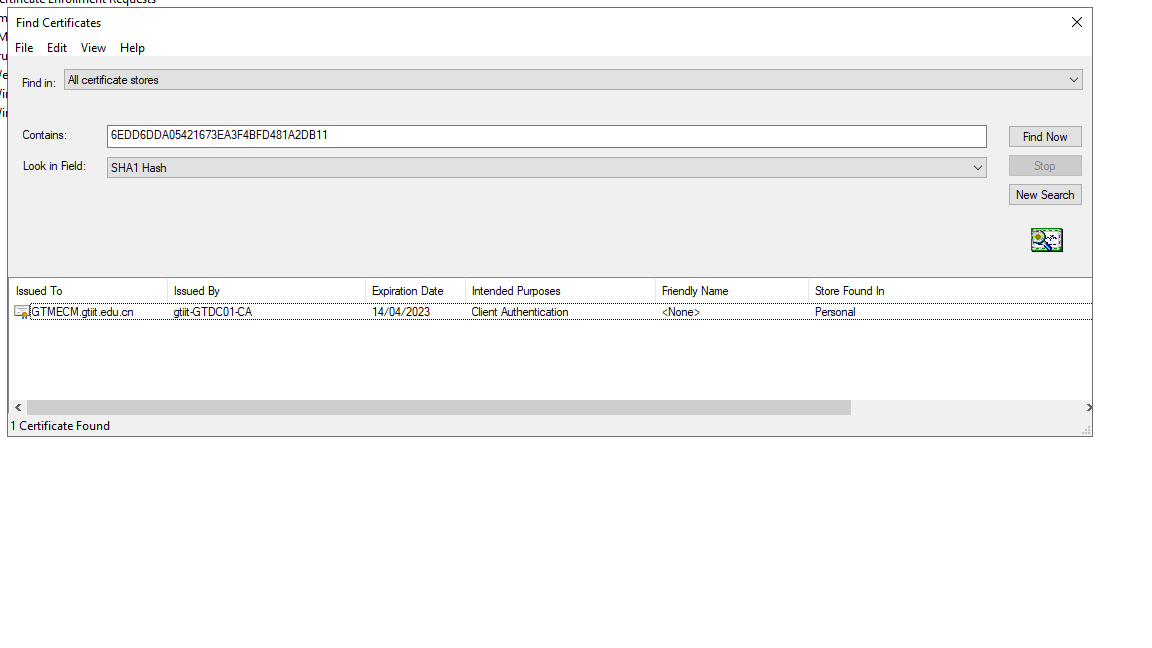Open the View menu
Viewport: 1152px width, 648px height.
92,47
